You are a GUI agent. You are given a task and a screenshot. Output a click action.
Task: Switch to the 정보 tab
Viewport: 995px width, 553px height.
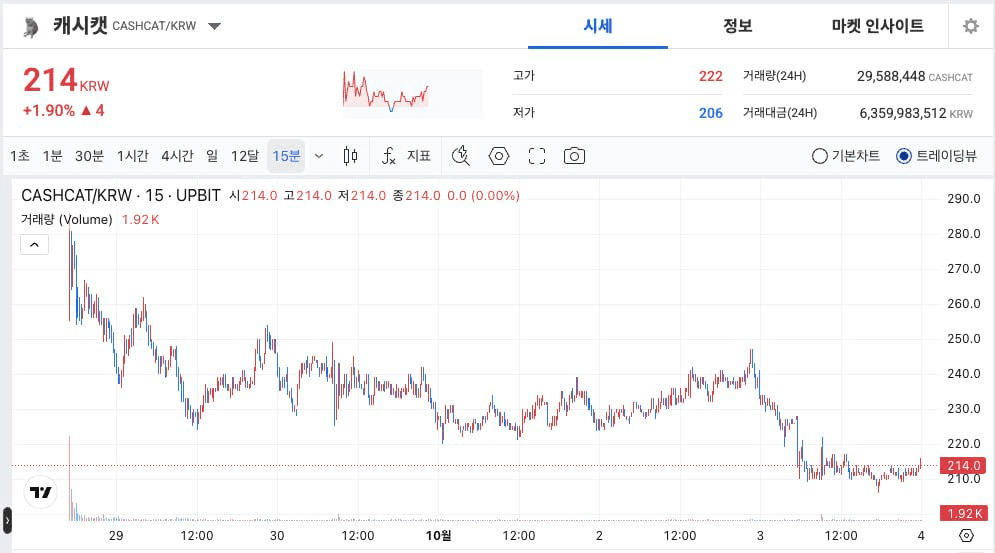pos(737,26)
